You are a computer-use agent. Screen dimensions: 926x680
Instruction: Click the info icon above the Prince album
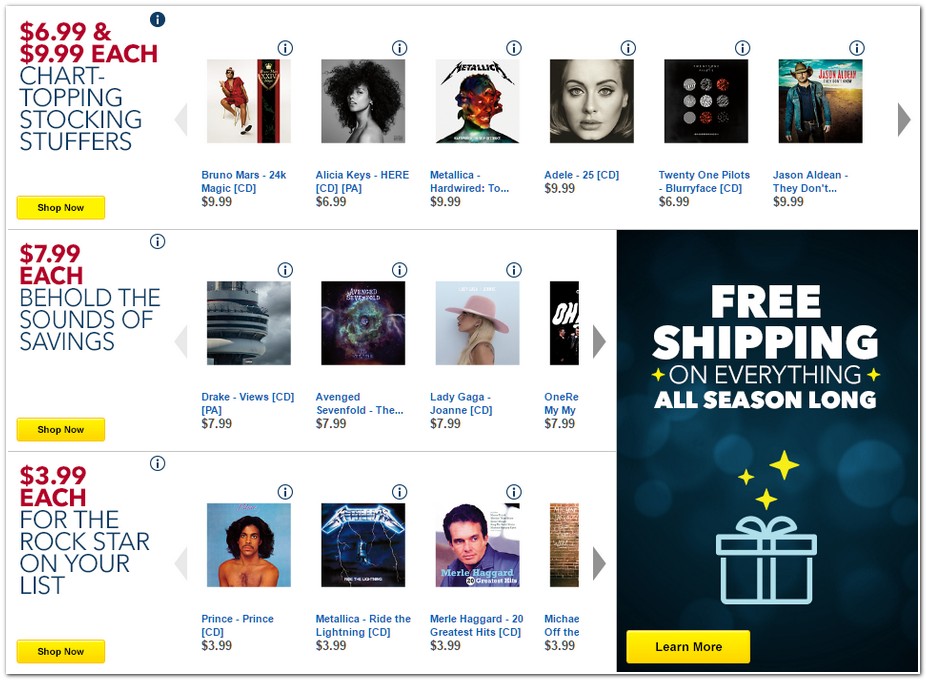(285, 491)
